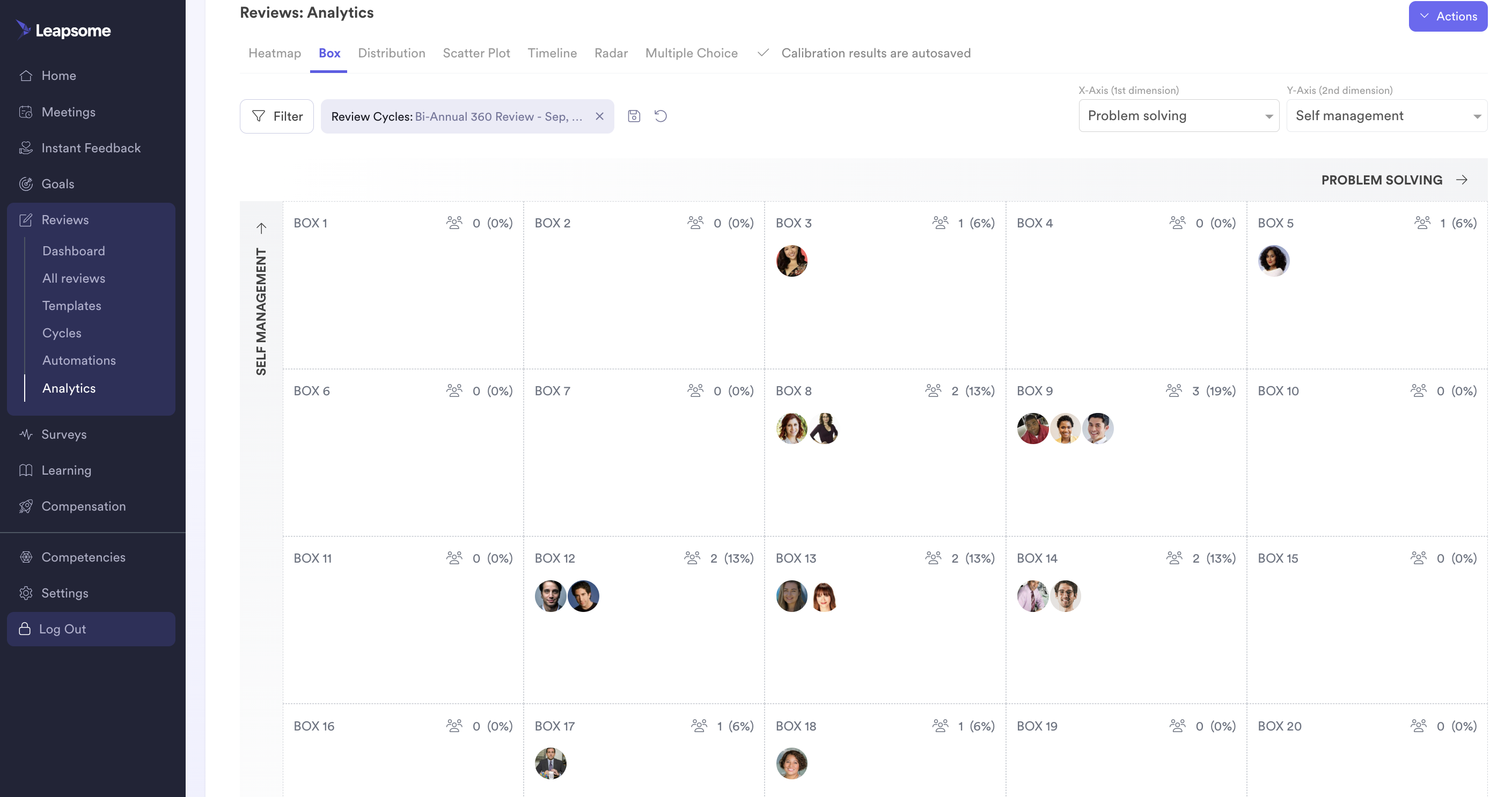Click the avatar in Box 18

(791, 764)
